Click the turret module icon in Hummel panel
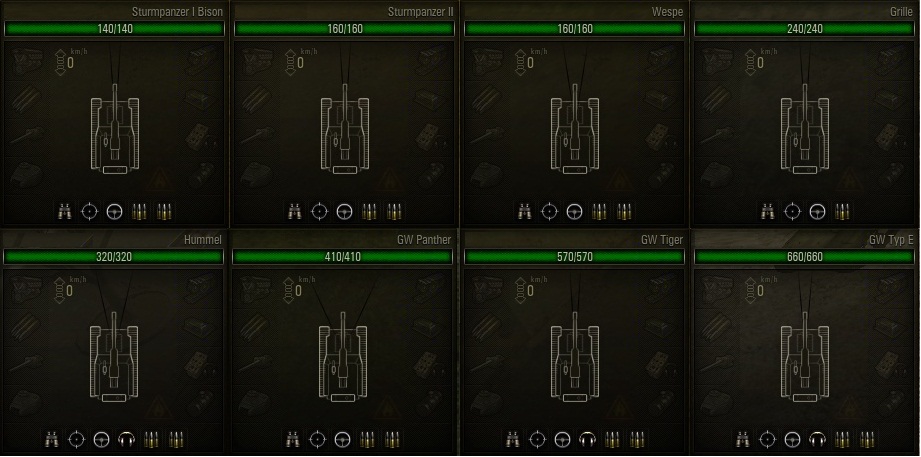Image resolution: width=921 pixels, height=457 pixels. tap(25, 399)
